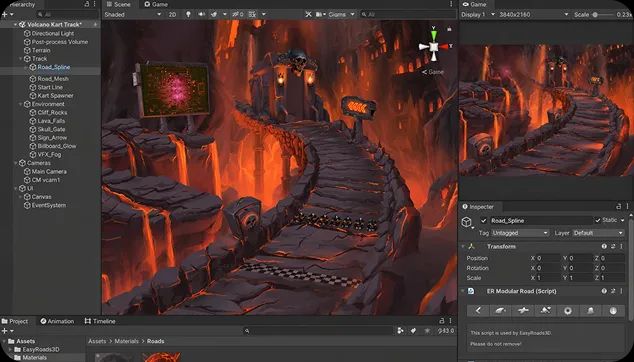Viewport: 634px width, 362px height.
Task: Click Project panel search by type icon
Action: click(x=400, y=330)
